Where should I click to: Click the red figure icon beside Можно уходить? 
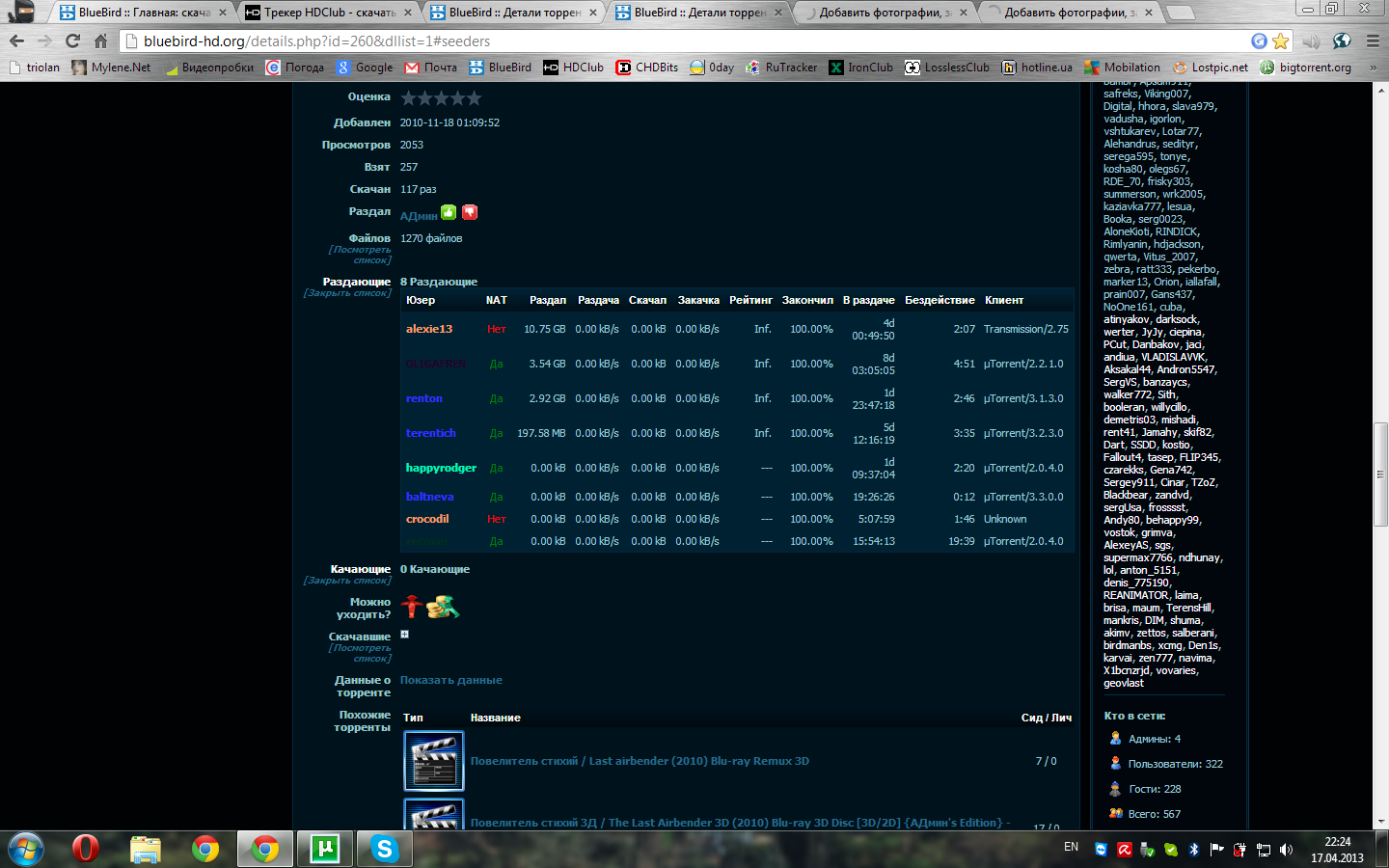point(412,607)
